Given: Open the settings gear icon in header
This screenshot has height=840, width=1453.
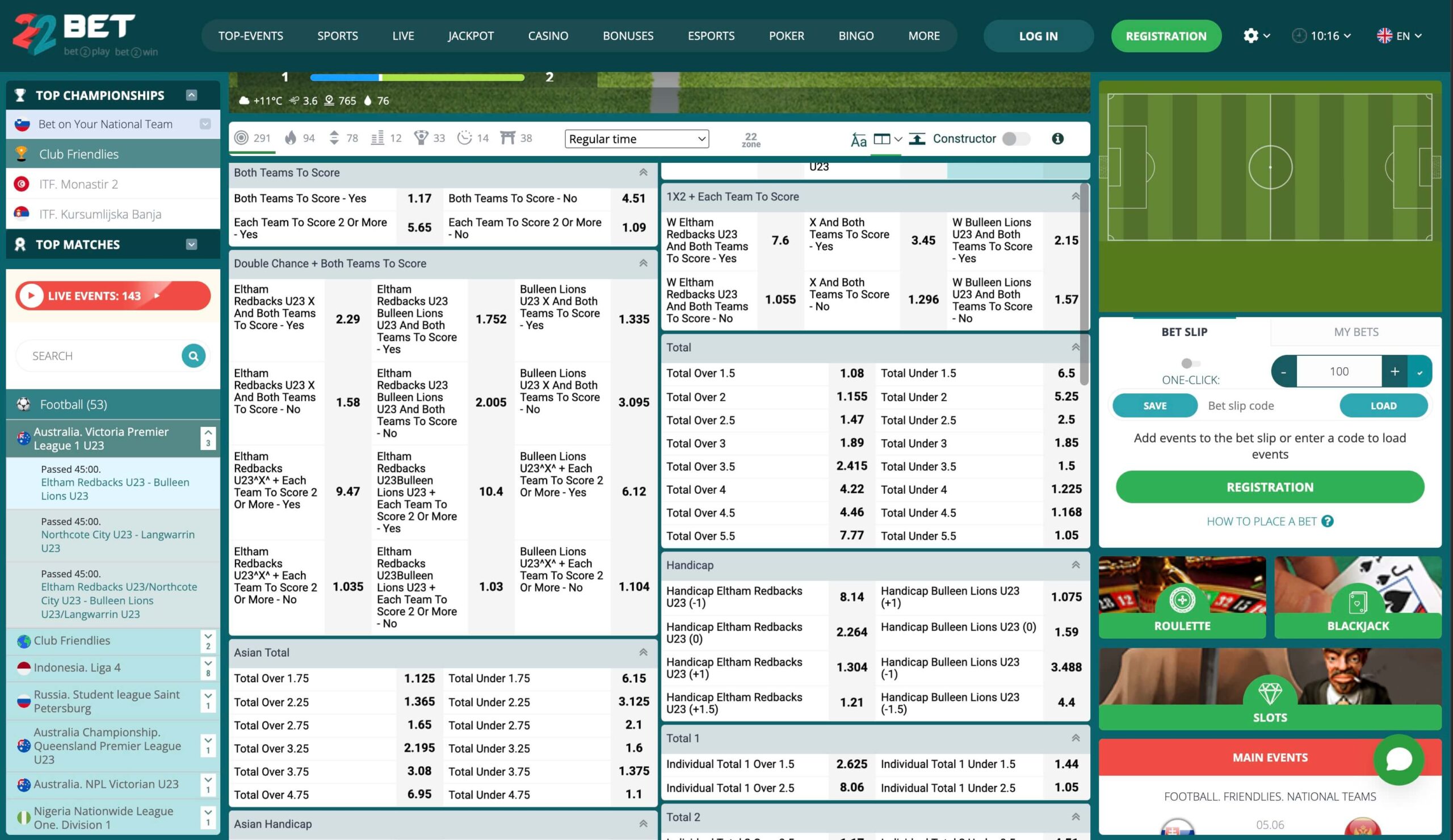Looking at the screenshot, I should [1250, 36].
